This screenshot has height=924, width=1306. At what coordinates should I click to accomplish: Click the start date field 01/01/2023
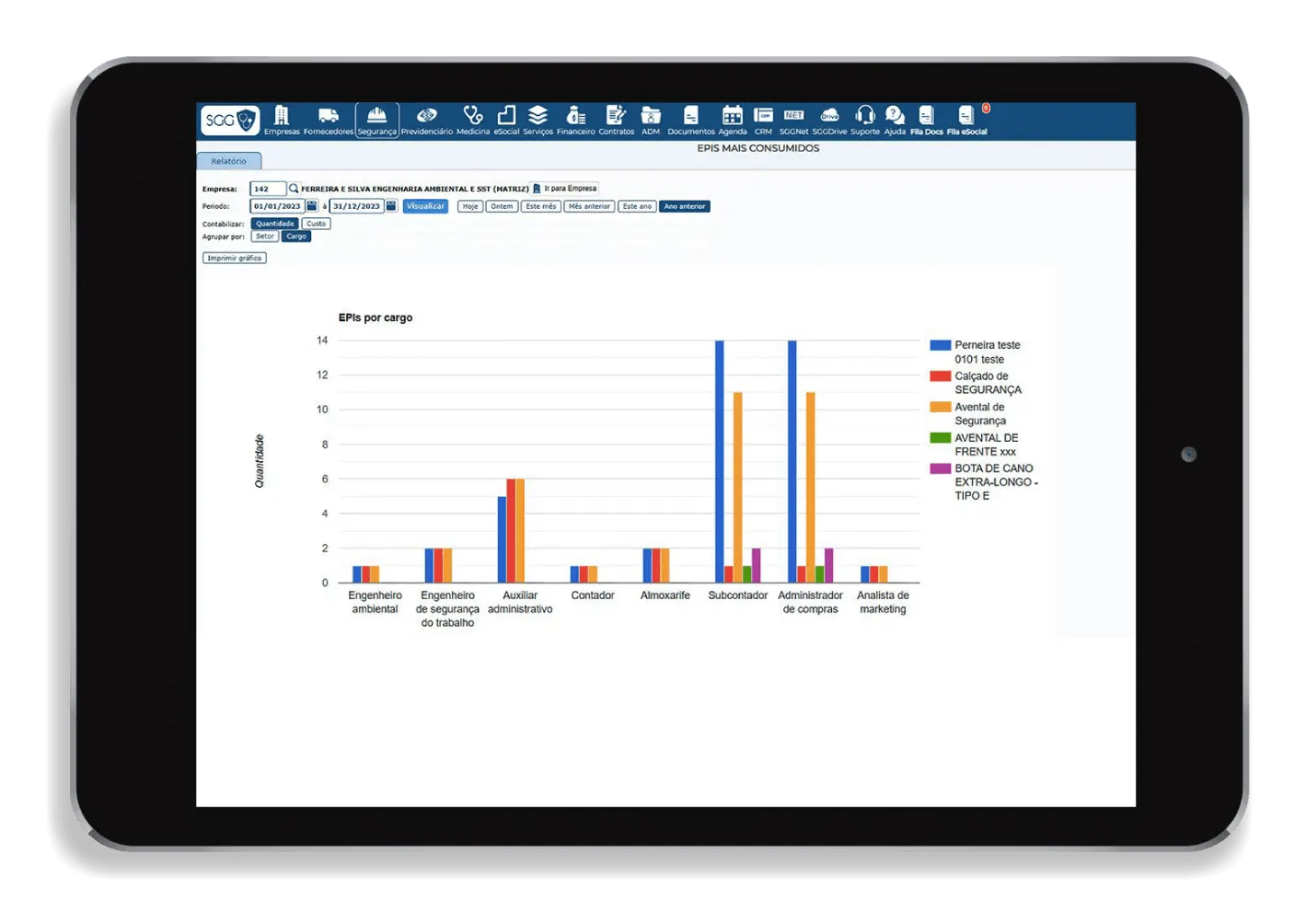coord(277,206)
